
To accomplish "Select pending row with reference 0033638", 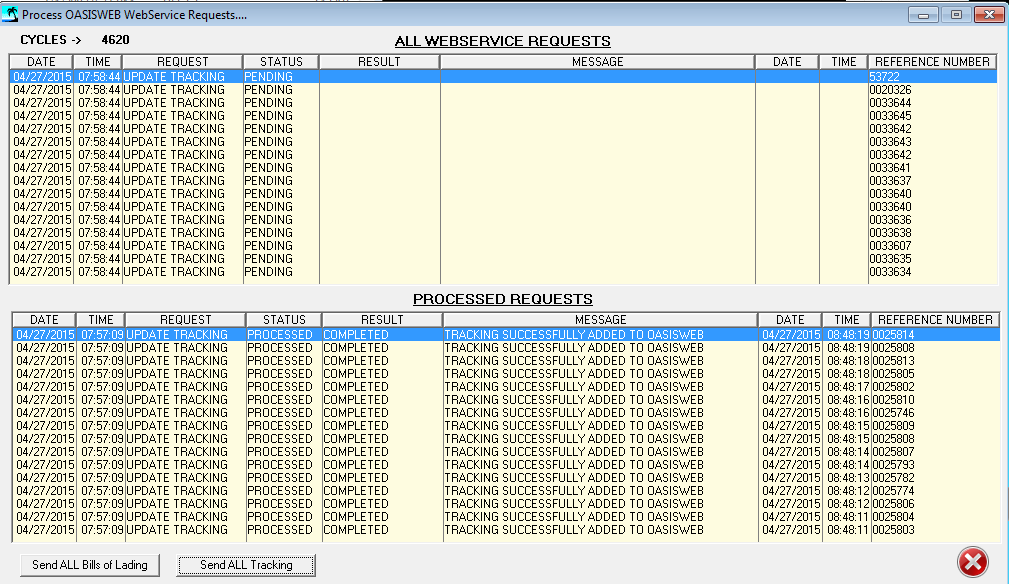I will click(x=504, y=233).
